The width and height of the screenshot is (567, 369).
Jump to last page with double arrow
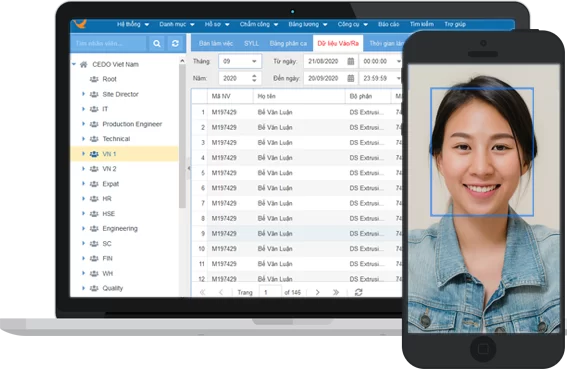click(x=336, y=292)
